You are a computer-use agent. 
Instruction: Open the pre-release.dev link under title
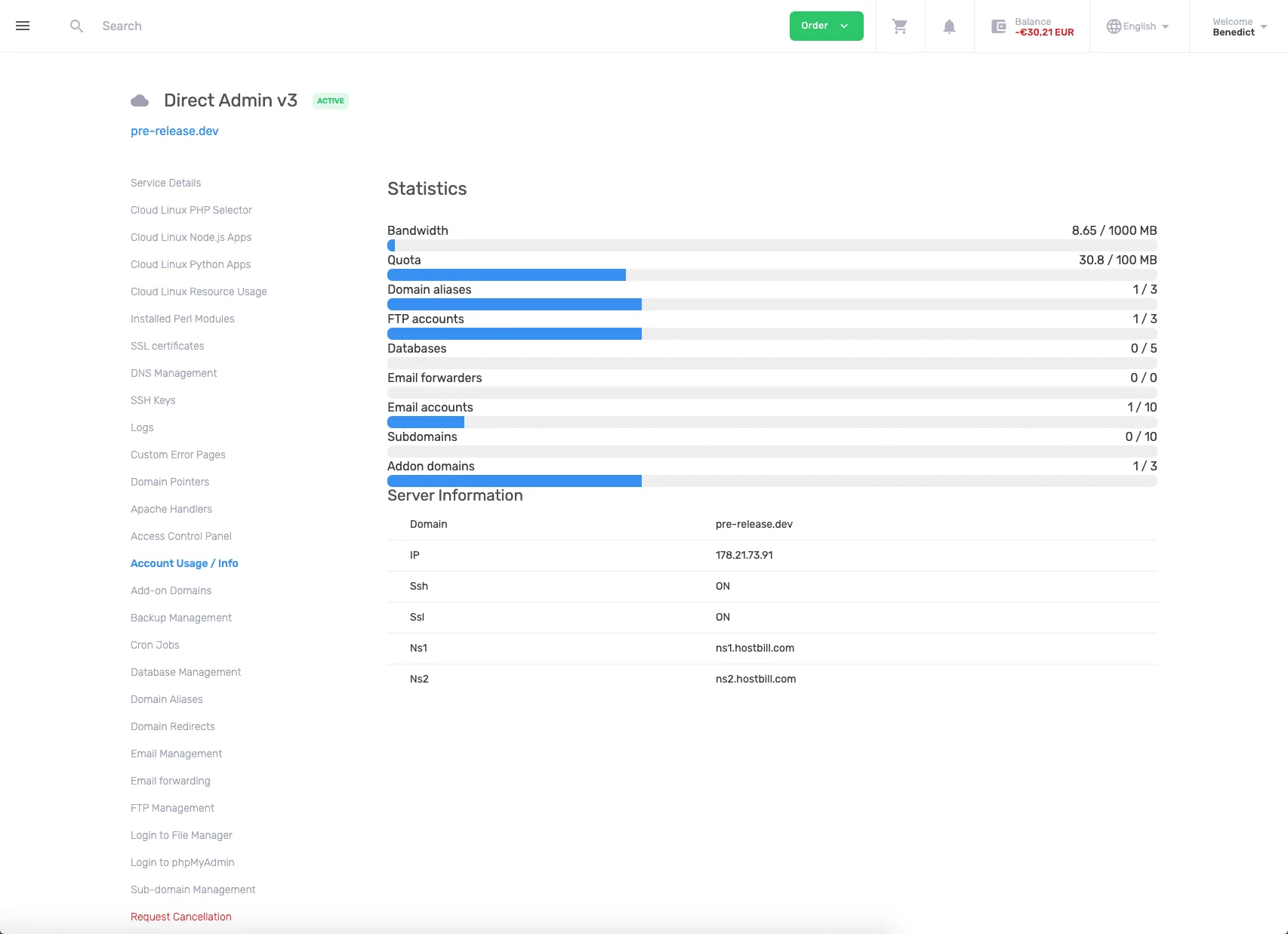[x=174, y=131]
